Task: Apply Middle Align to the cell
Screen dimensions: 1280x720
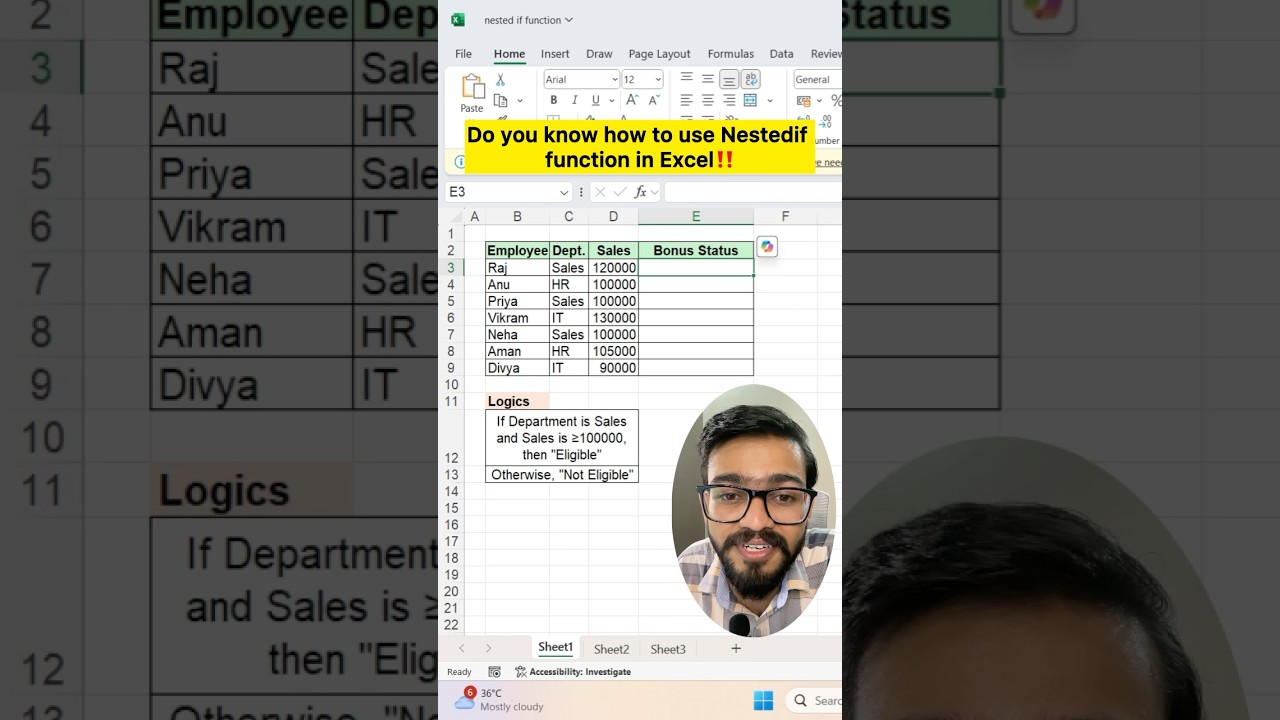Action: [707, 79]
